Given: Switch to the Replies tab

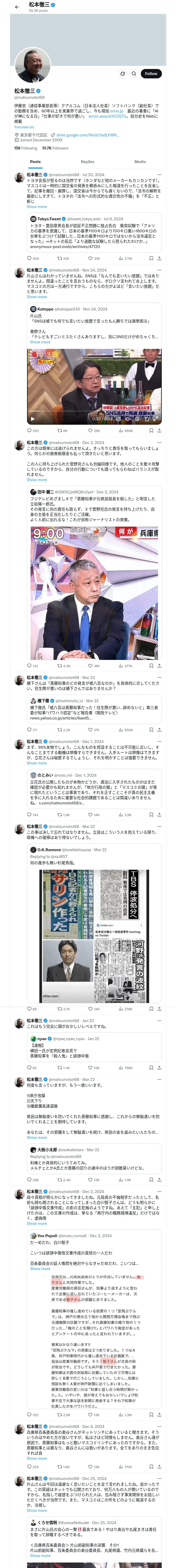Looking at the screenshot, I should (x=87, y=162).
